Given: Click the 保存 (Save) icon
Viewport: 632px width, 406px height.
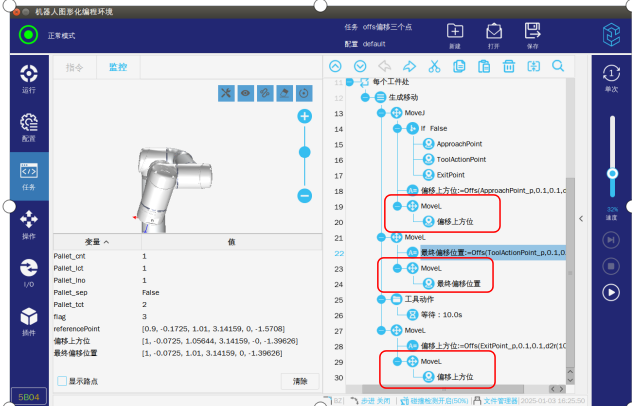Looking at the screenshot, I should tap(532, 34).
